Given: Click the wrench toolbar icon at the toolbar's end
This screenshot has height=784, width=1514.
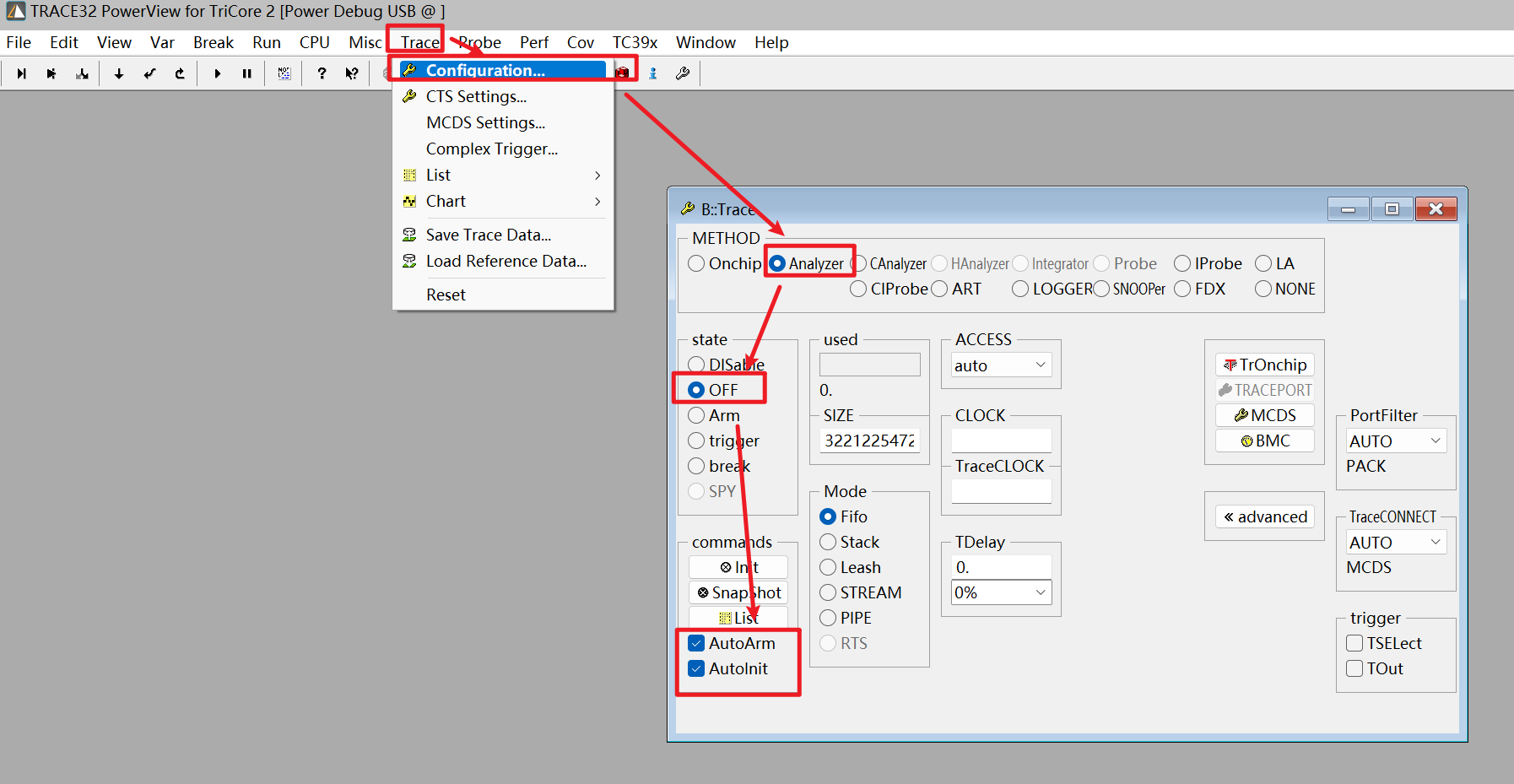Looking at the screenshot, I should (x=683, y=73).
